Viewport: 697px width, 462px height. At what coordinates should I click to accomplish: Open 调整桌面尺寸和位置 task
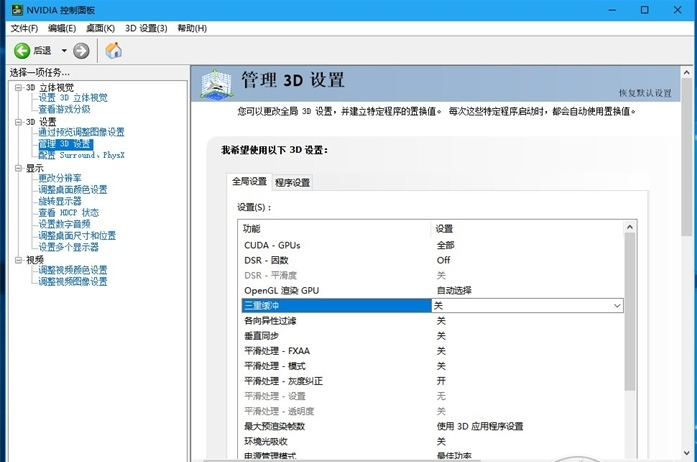click(x=77, y=236)
